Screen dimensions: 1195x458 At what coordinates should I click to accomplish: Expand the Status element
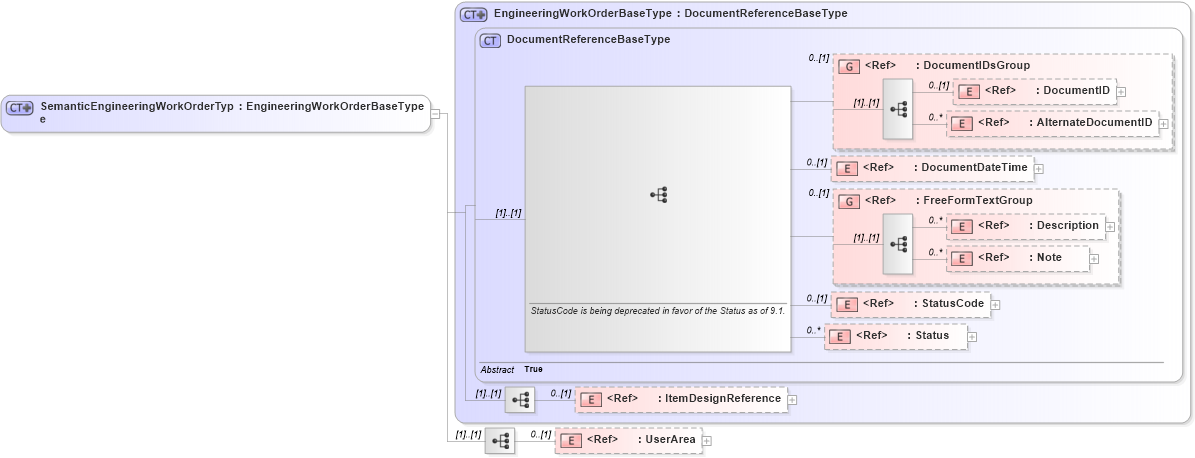(972, 337)
